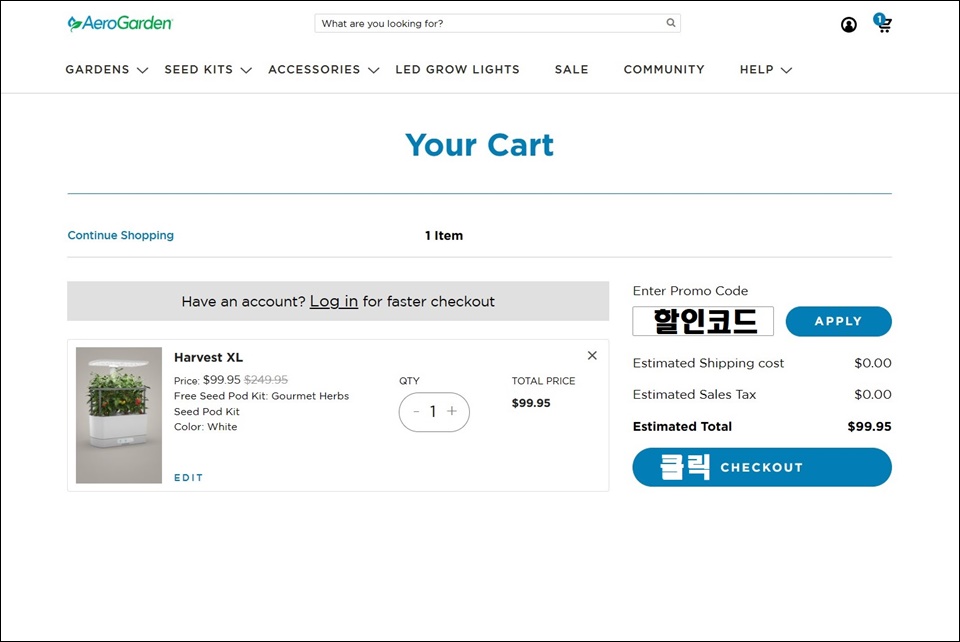Click 'Free Seed Pod Kit: Gourmet Herbs' text
This screenshot has width=960, height=642.
[x=261, y=396]
